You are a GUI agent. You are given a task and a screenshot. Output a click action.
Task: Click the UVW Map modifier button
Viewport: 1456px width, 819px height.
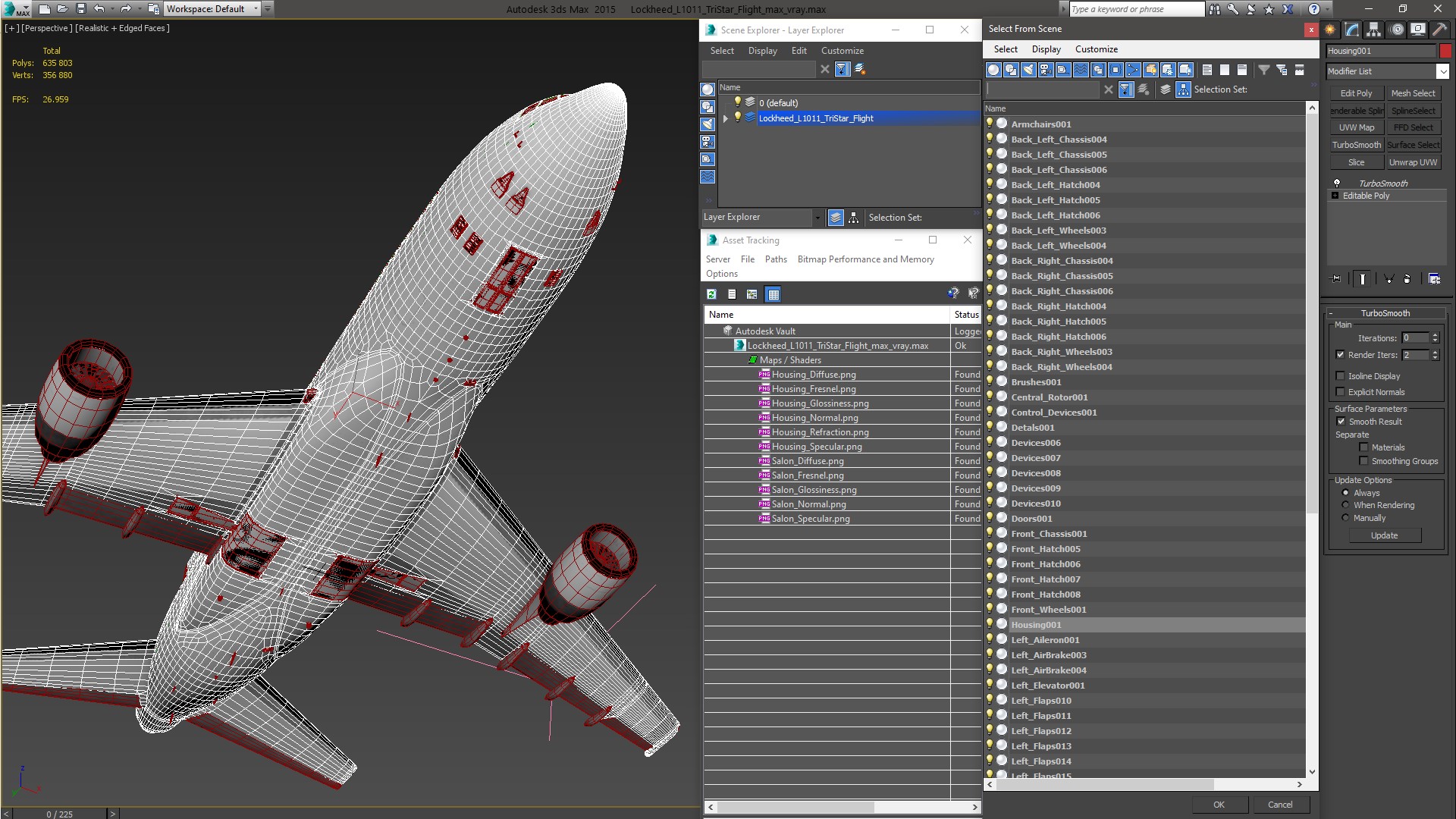[x=1356, y=127]
